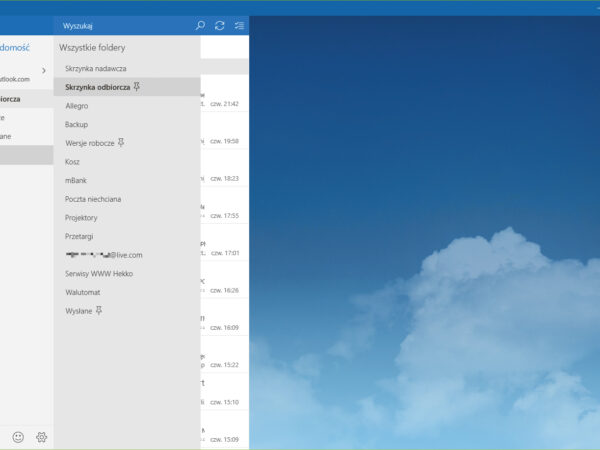600x450 pixels.
Task: Select the mBank folder
Action: pyautogui.click(x=77, y=180)
